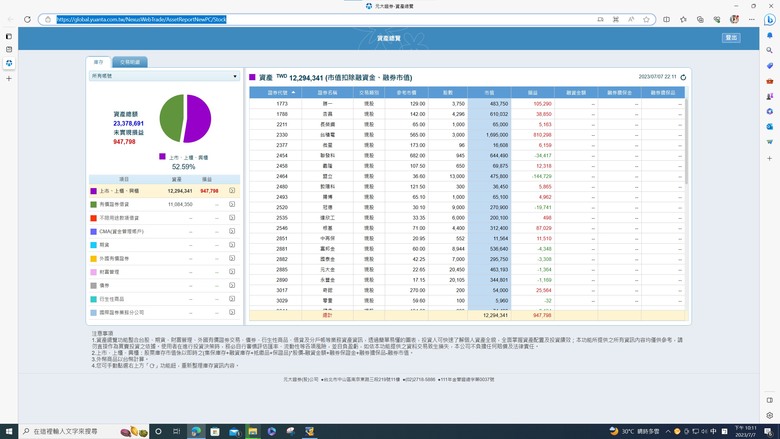Open Edge split screen icon
The image size is (780, 439).
pos(667,19)
